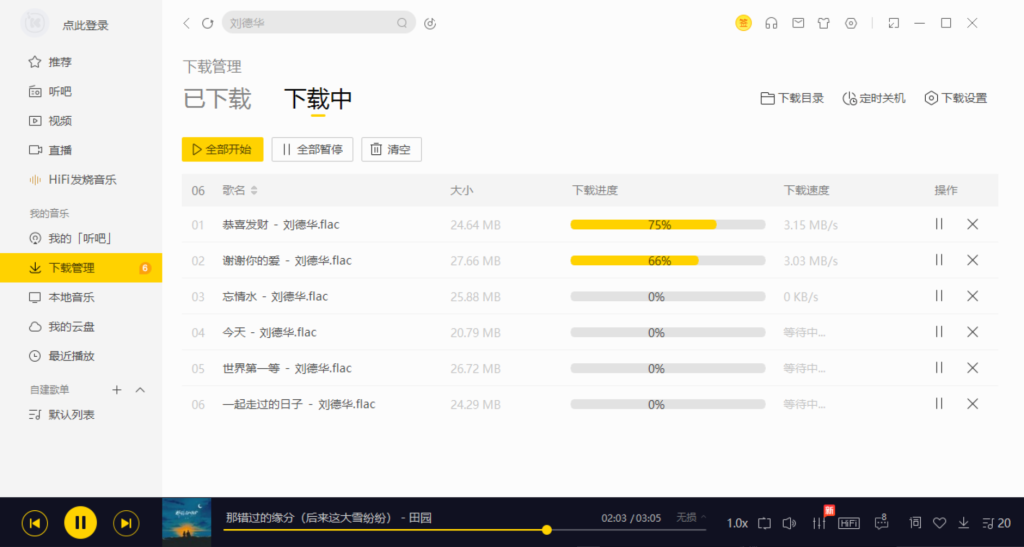
Task: Cancel download of 世界第一等
Action: (972, 367)
